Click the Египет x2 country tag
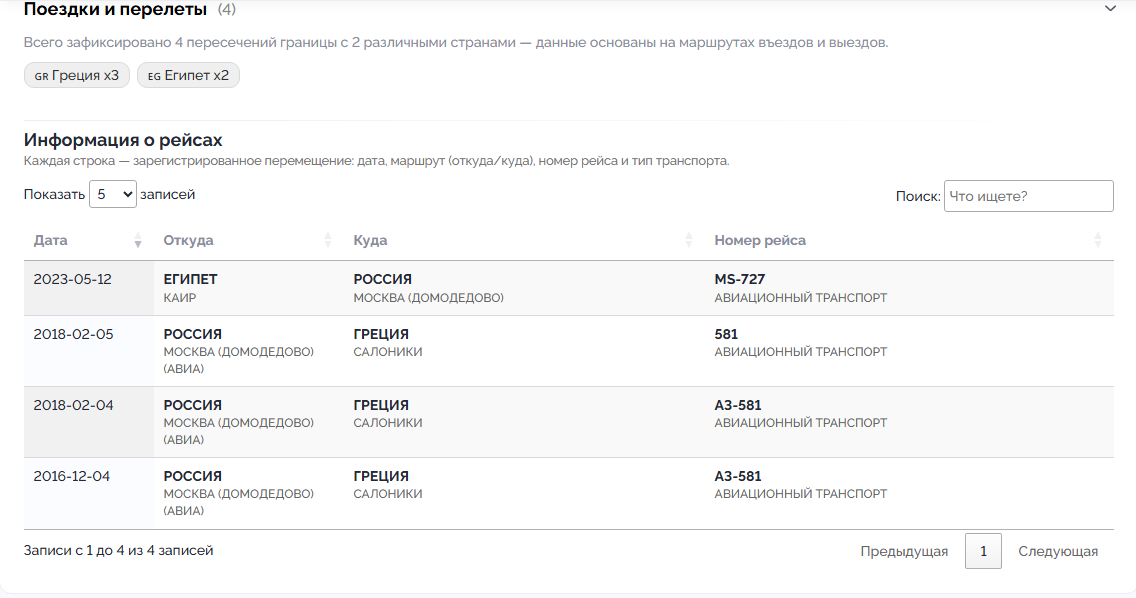Viewport: 1136px width, 598px height. (188, 75)
